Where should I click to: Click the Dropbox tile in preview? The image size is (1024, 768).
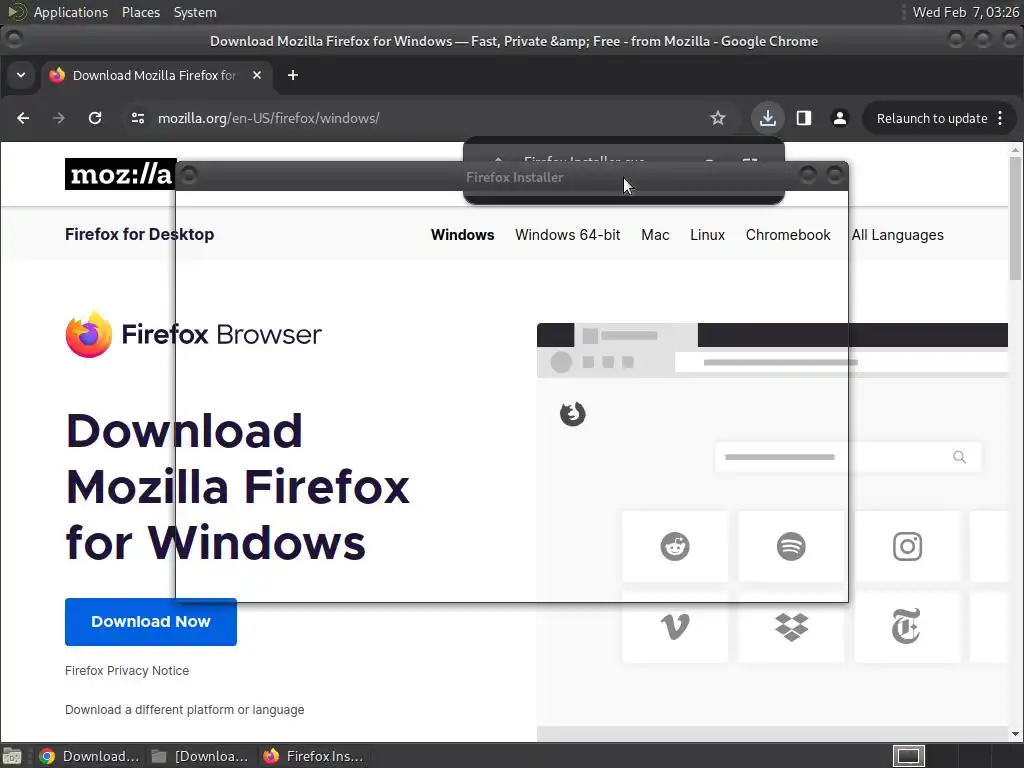coord(791,627)
